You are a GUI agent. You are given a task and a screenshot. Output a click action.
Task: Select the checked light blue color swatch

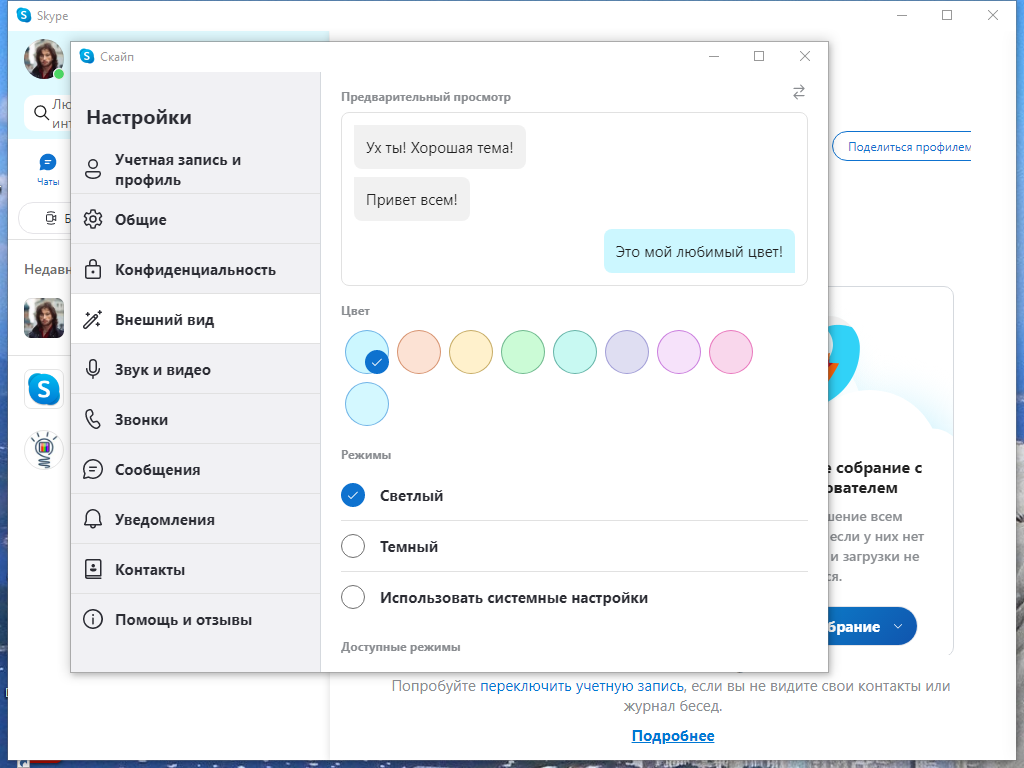[x=367, y=352]
